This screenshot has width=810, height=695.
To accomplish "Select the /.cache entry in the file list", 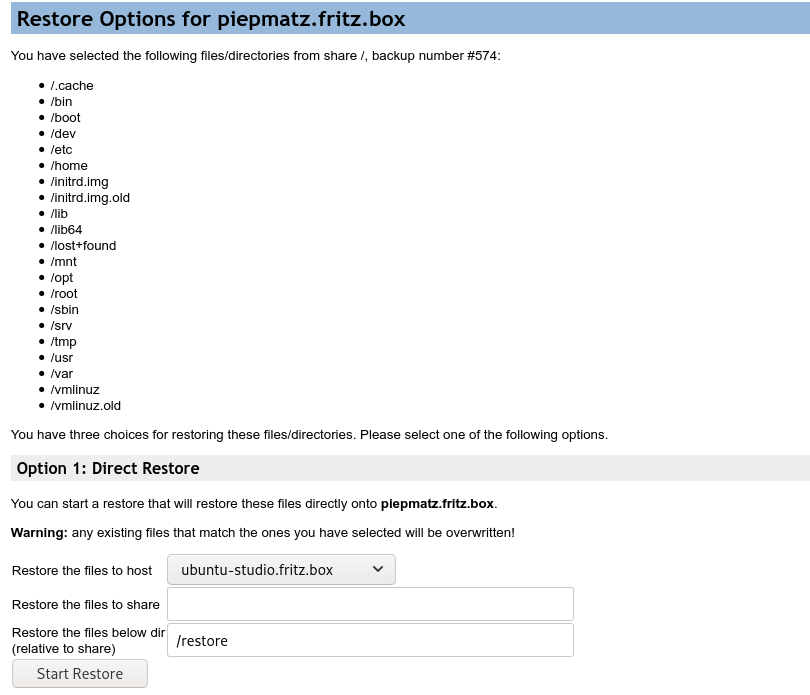I will pos(72,85).
